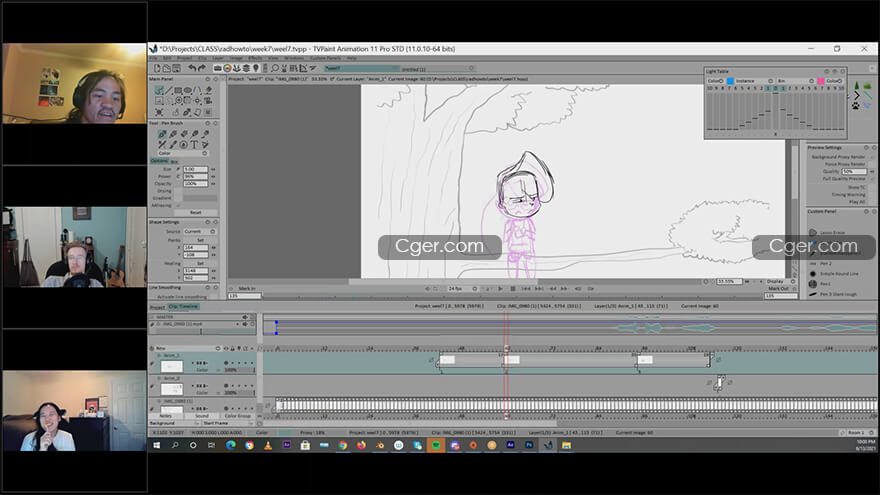Switch to the Clip: Timeline tab

pyautogui.click(x=183, y=306)
